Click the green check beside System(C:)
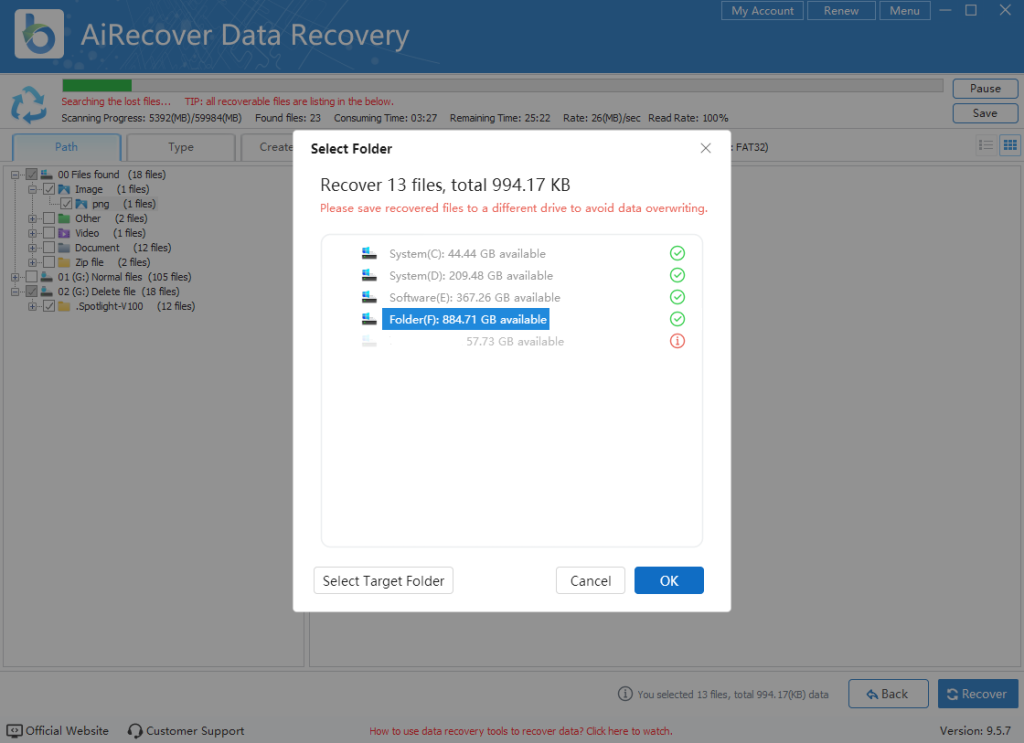Screen dimensions: 1024x743 click(677, 253)
